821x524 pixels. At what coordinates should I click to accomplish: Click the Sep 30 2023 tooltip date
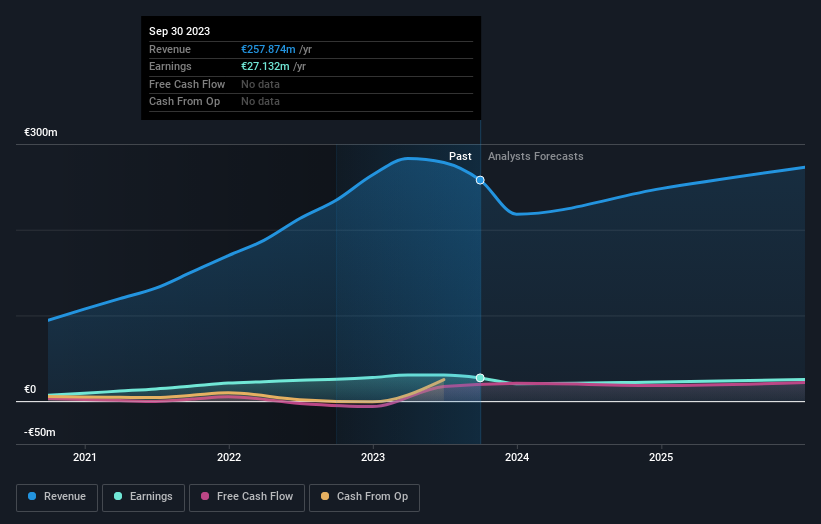coord(180,31)
